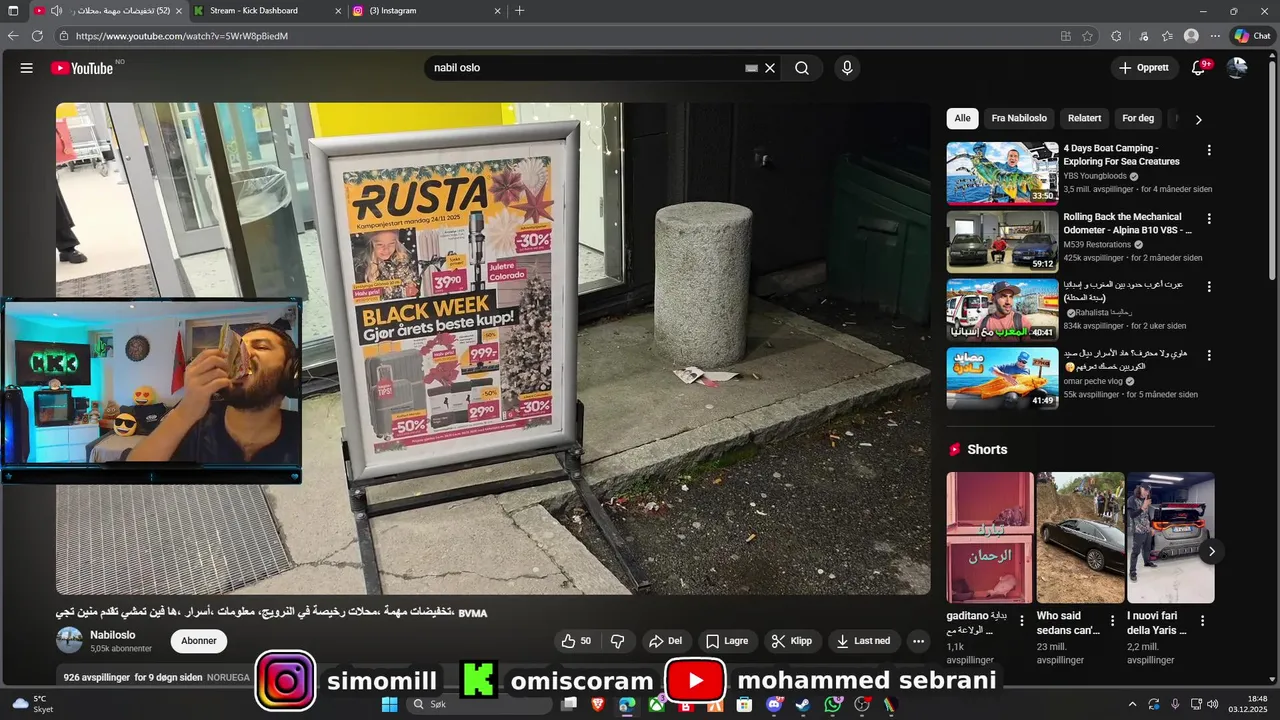
Task: Select the Fra Nabiloslo filter chip
Action: 1019,118
